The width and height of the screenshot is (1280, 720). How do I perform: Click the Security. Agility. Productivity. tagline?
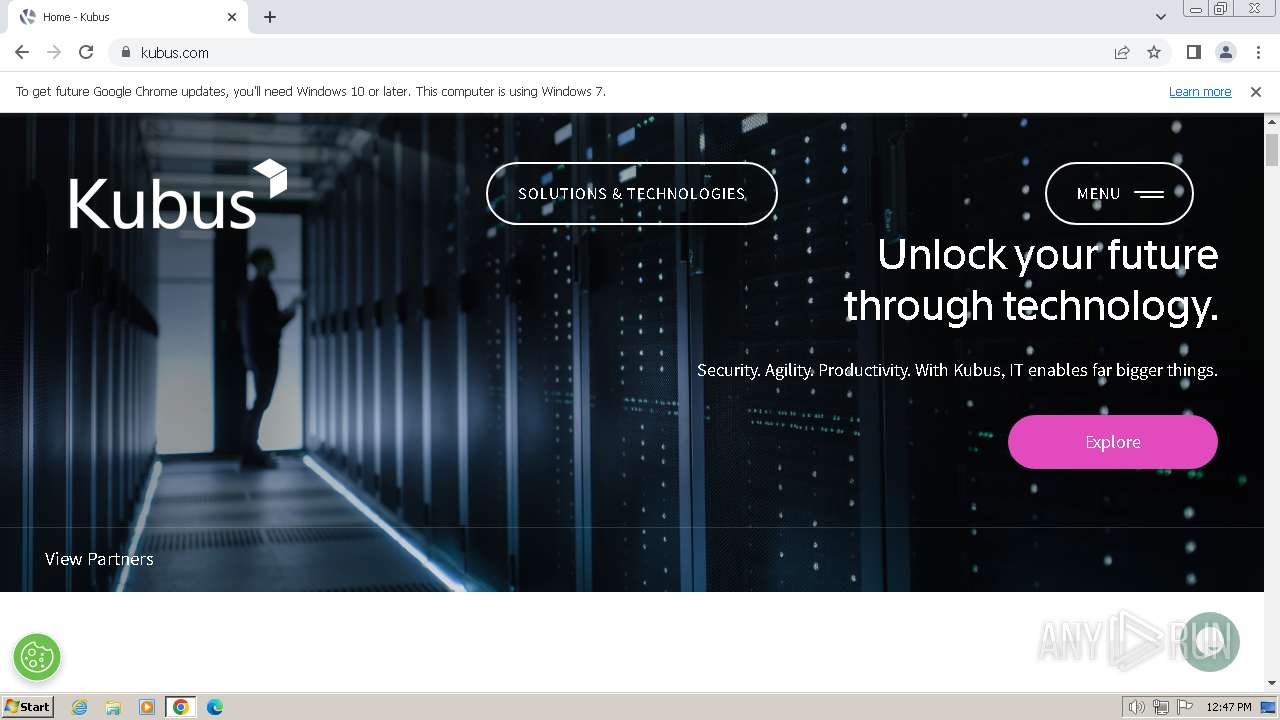click(957, 370)
